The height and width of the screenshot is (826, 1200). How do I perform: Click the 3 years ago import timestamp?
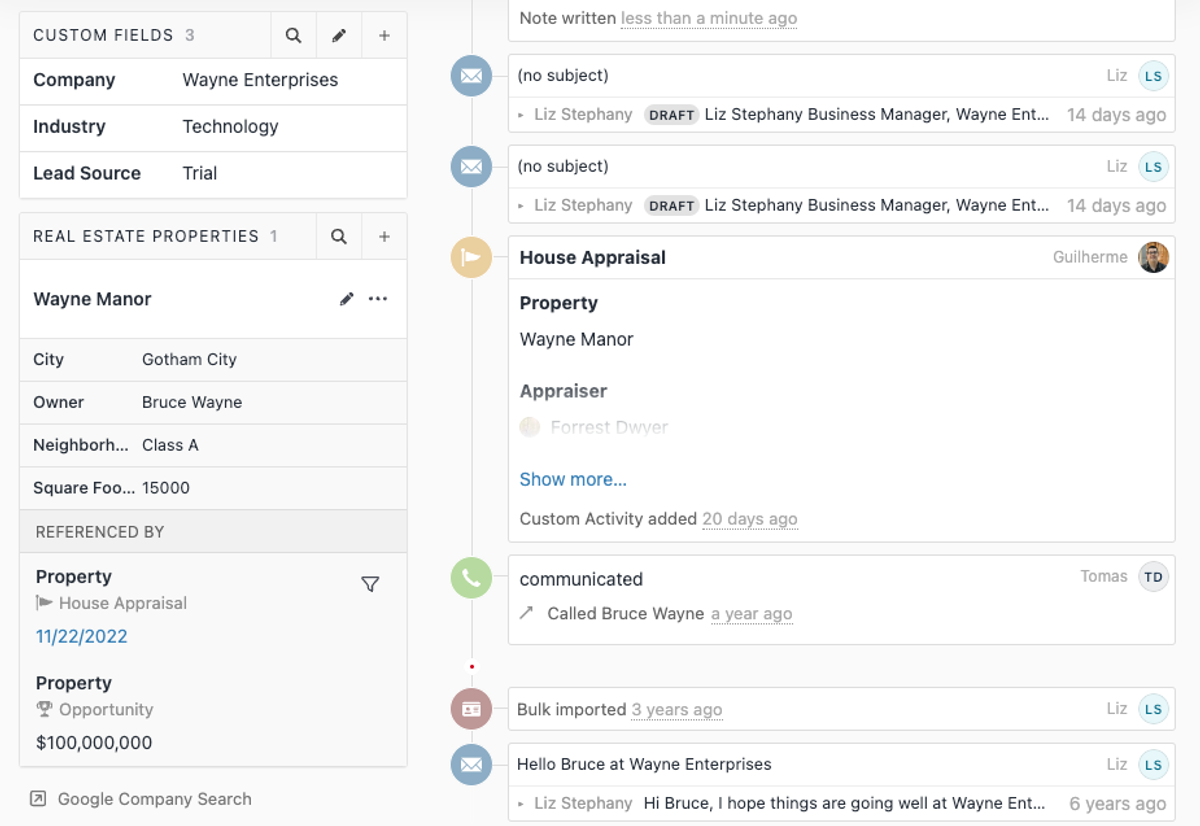(677, 709)
